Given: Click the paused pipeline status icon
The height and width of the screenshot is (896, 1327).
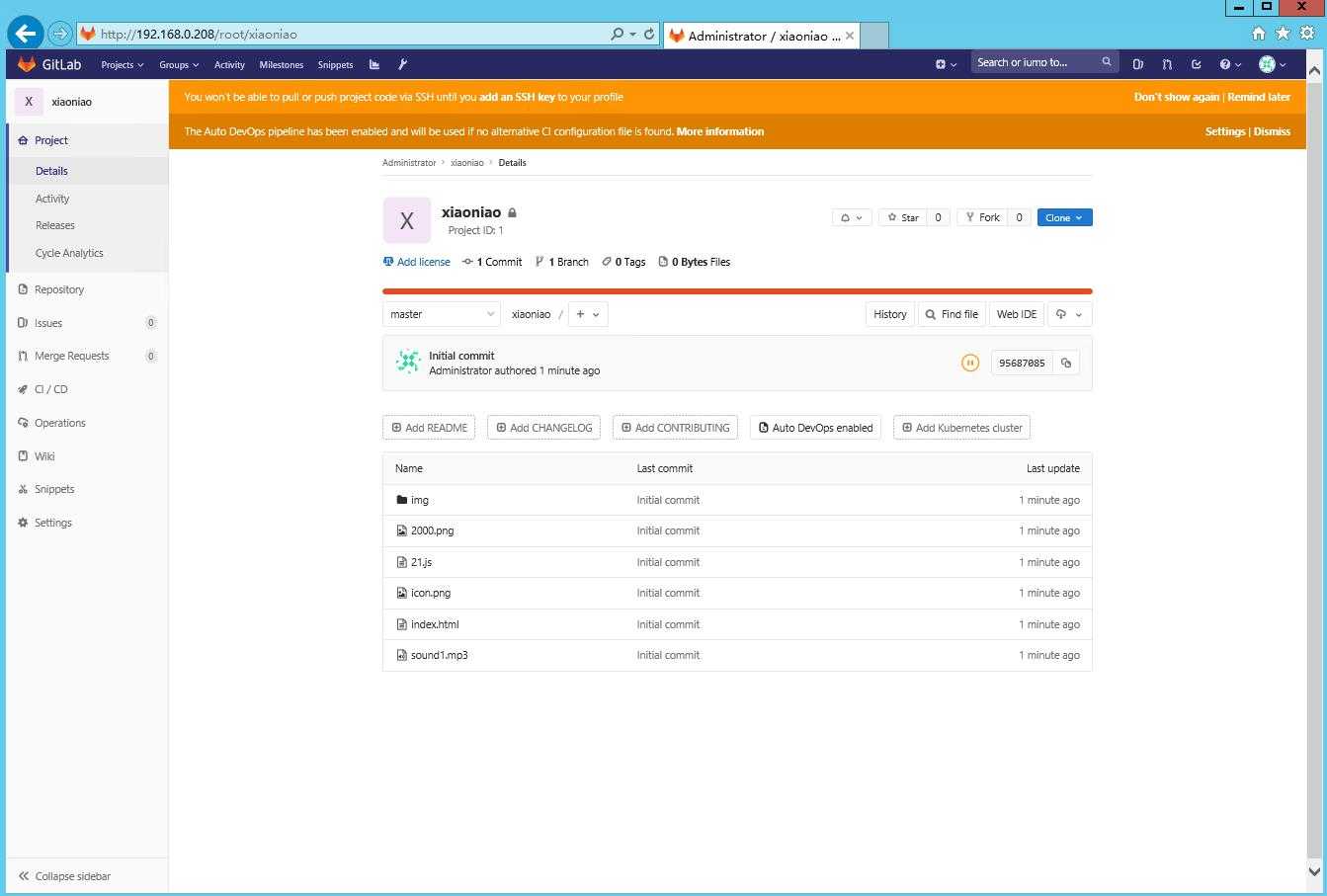Looking at the screenshot, I should pos(970,363).
